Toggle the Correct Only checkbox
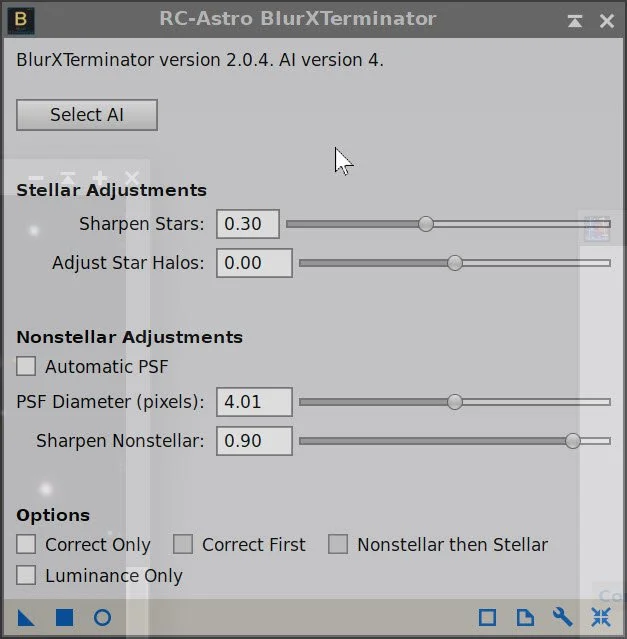The image size is (627, 639). click(26, 544)
